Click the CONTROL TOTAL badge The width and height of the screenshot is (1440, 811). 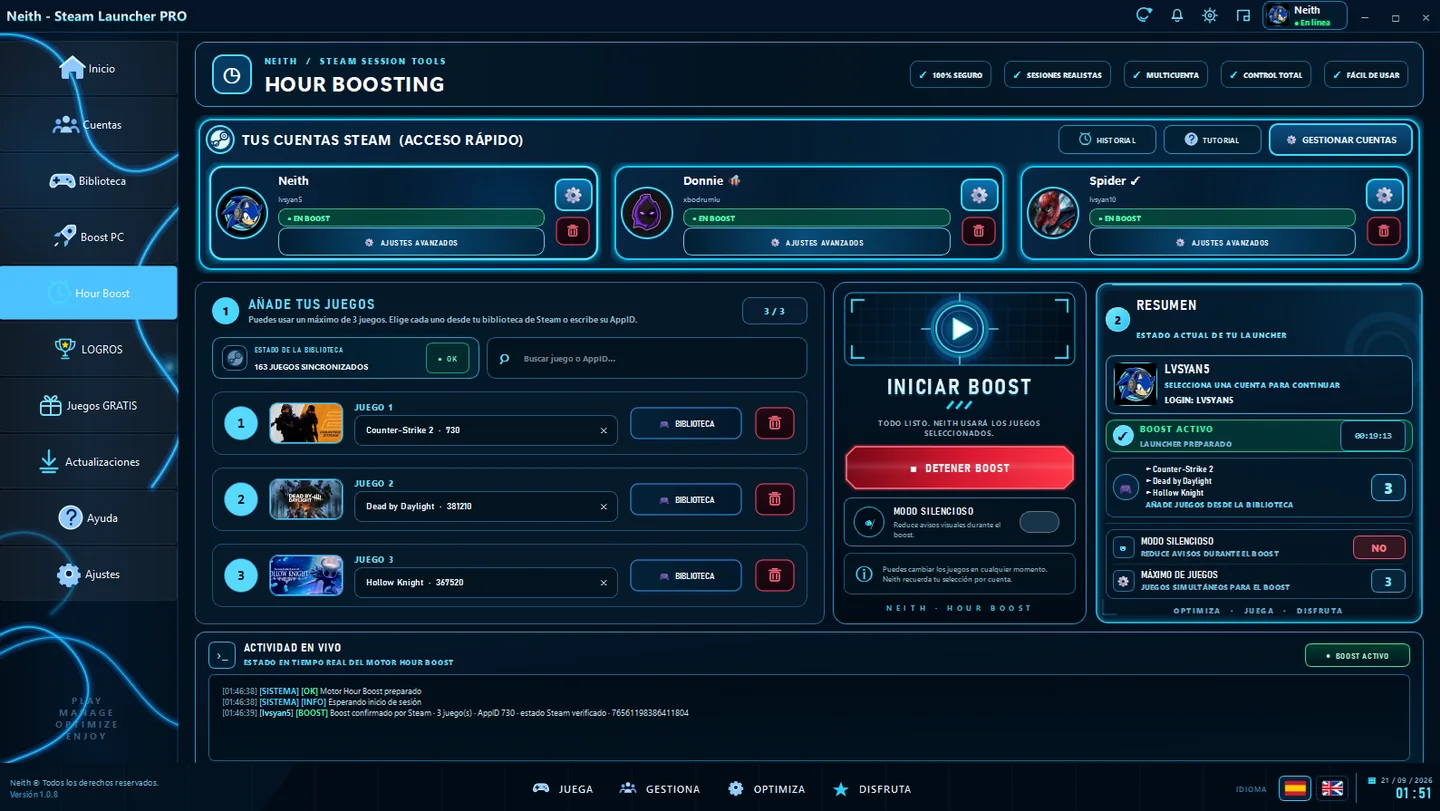point(1266,75)
